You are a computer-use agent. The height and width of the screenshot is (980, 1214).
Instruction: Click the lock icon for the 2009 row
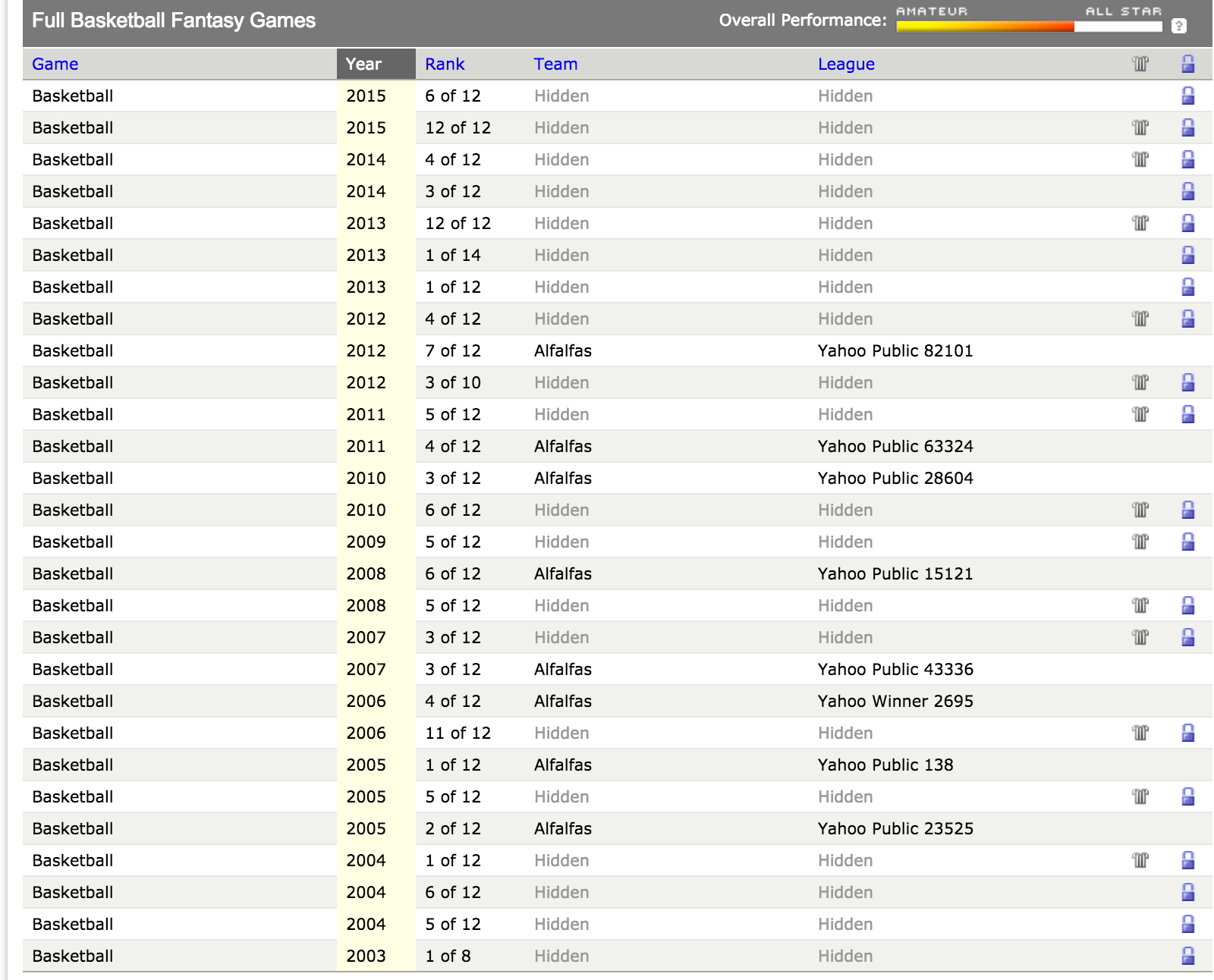pos(1188,542)
